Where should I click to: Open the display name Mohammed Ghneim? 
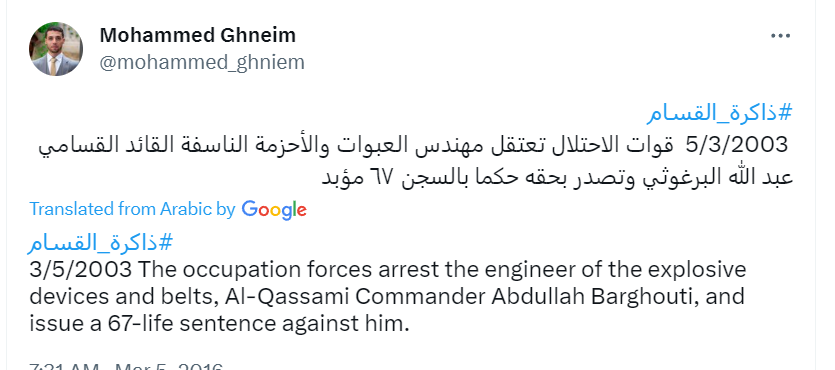(x=198, y=35)
